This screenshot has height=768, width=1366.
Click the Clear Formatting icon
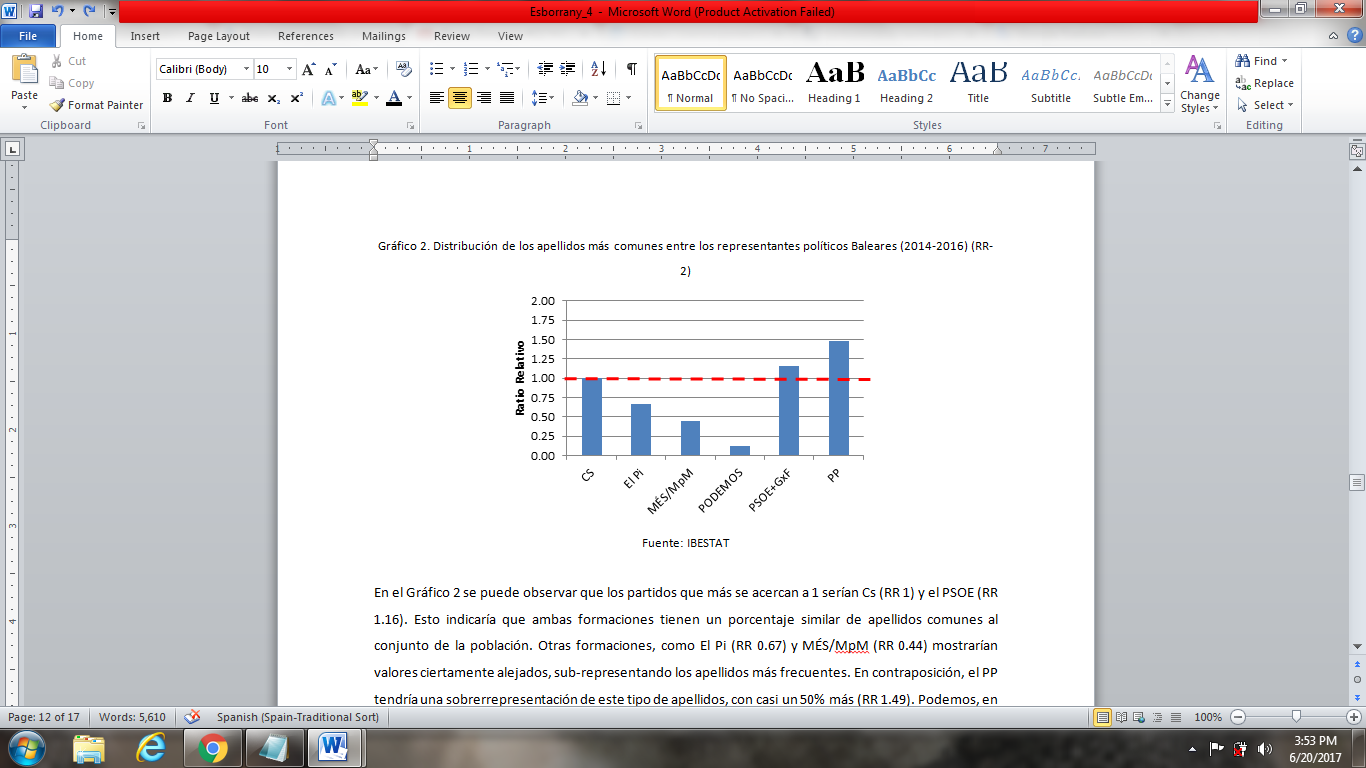tap(404, 69)
